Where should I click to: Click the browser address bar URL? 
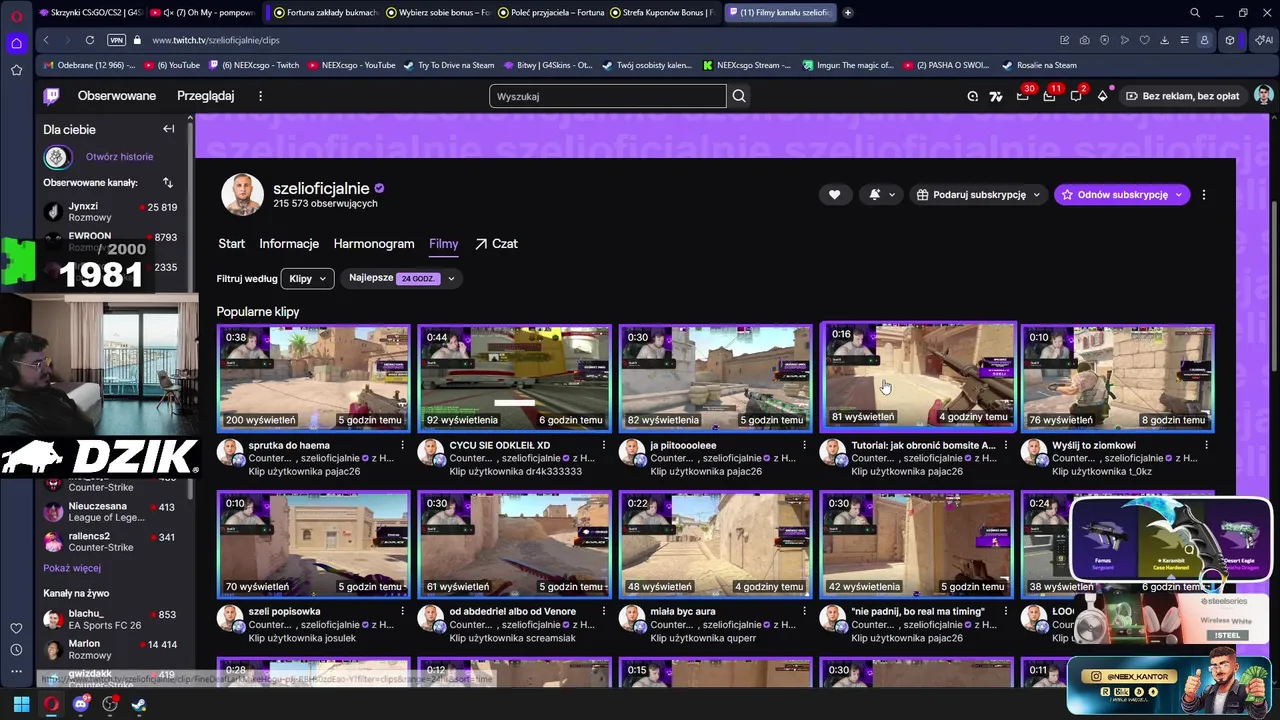216,40
